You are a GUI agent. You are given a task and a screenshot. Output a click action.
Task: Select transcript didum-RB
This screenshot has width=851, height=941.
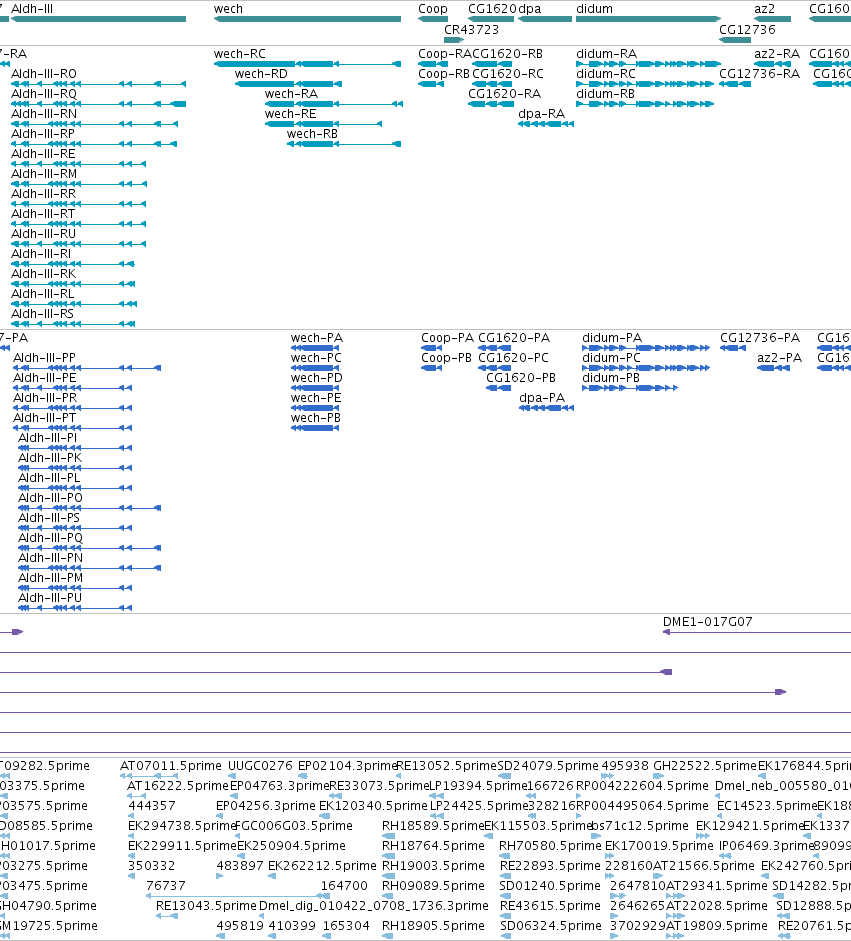point(645,104)
